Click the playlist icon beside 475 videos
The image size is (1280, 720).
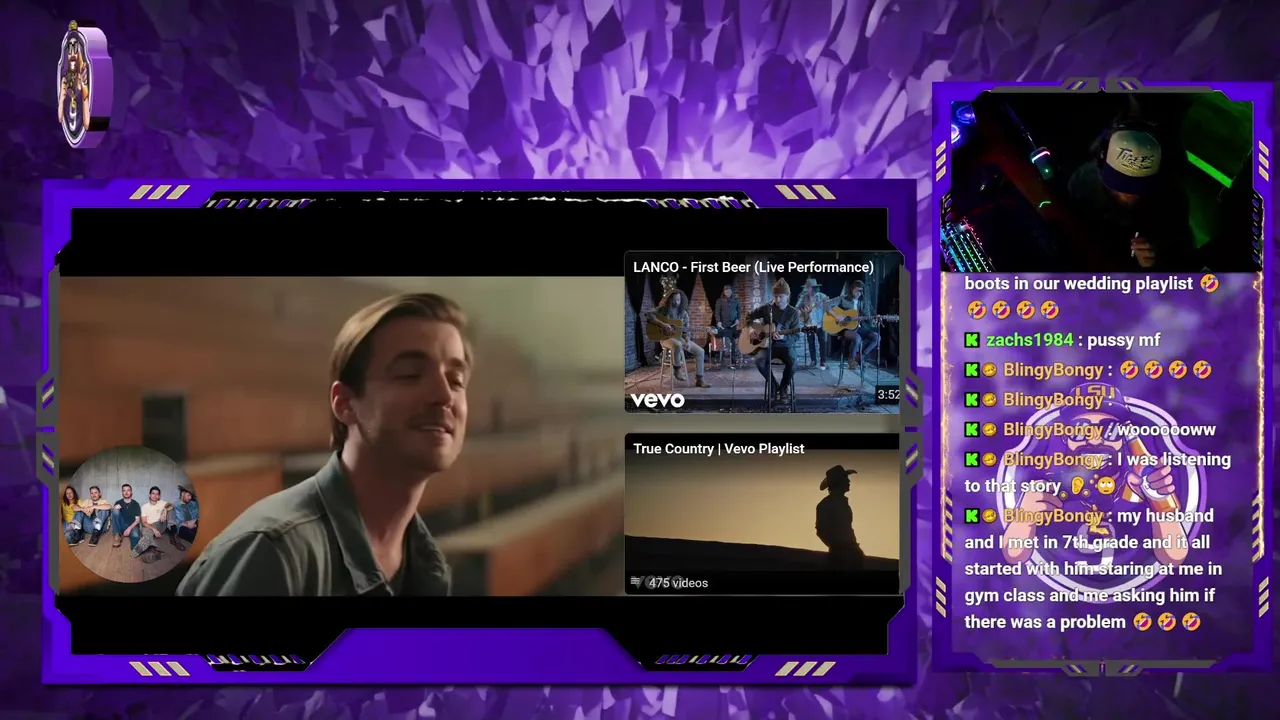[x=636, y=582]
